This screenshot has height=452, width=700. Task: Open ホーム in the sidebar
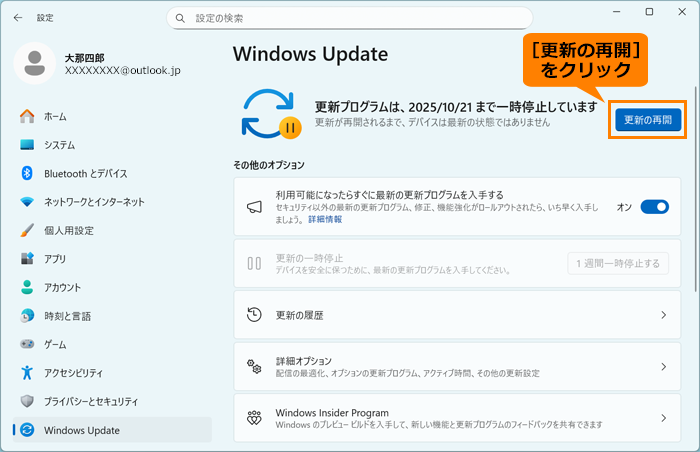[x=112, y=117]
